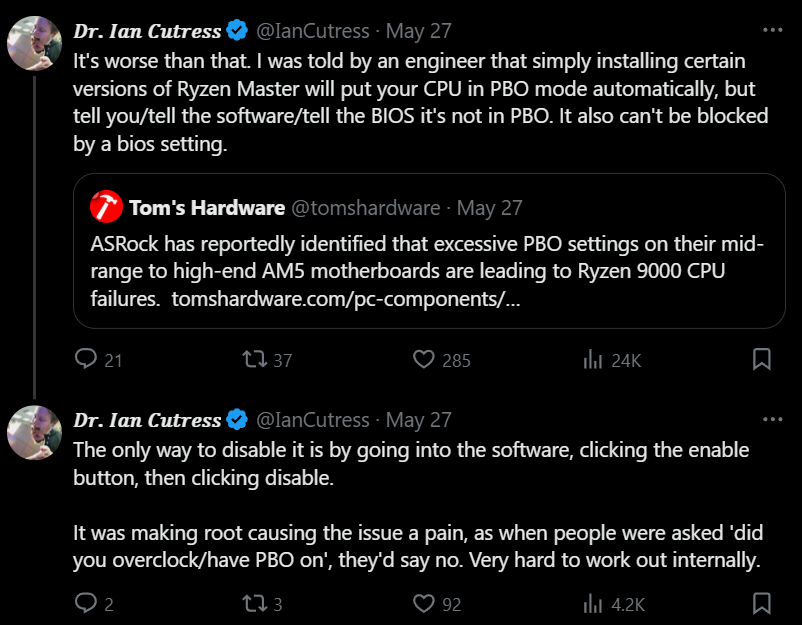Open Ian Cutress avatar on the first tweet
The image size is (802, 625).
tap(34, 43)
